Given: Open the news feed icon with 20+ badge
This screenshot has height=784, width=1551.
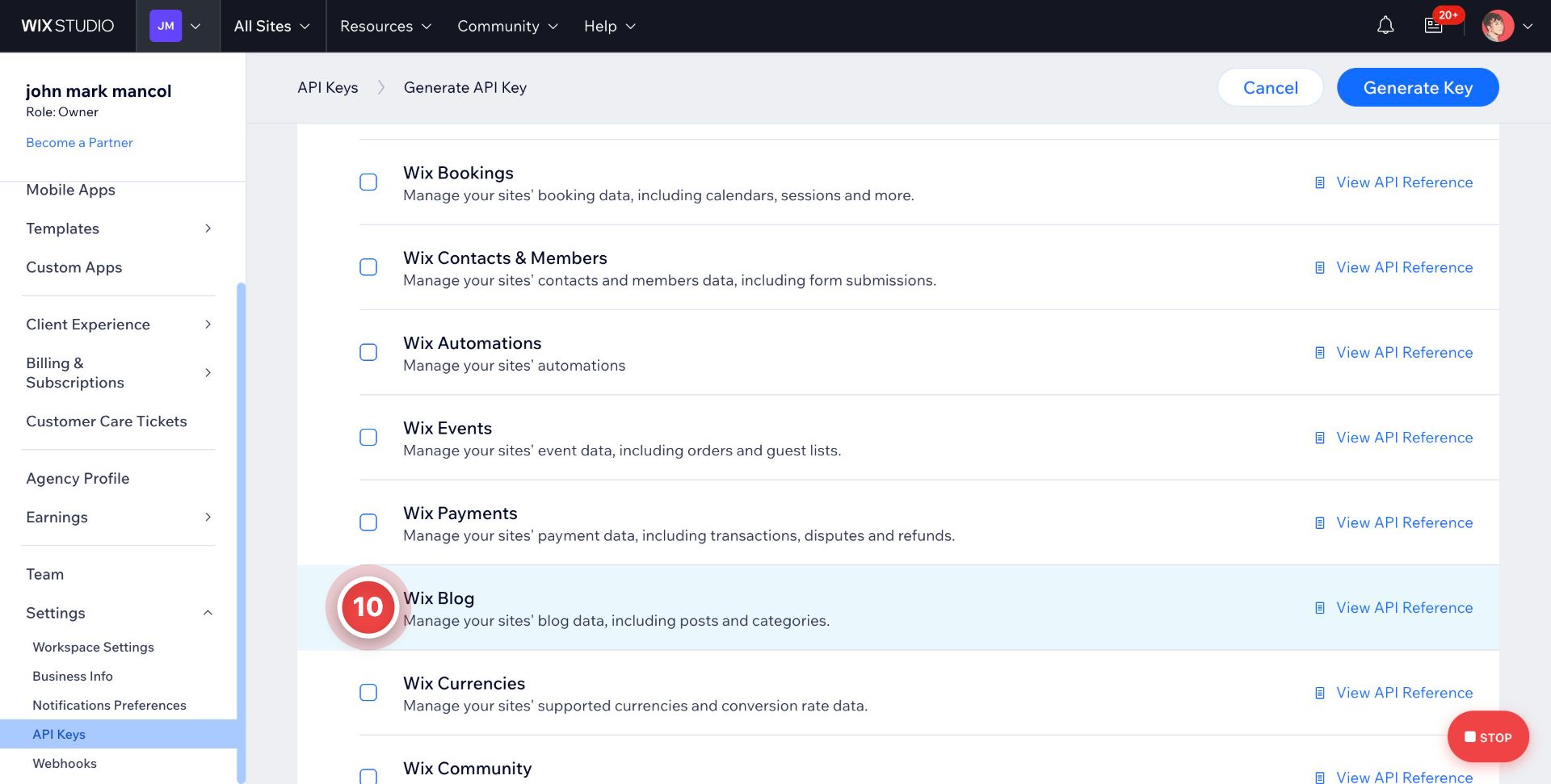Looking at the screenshot, I should (1434, 26).
